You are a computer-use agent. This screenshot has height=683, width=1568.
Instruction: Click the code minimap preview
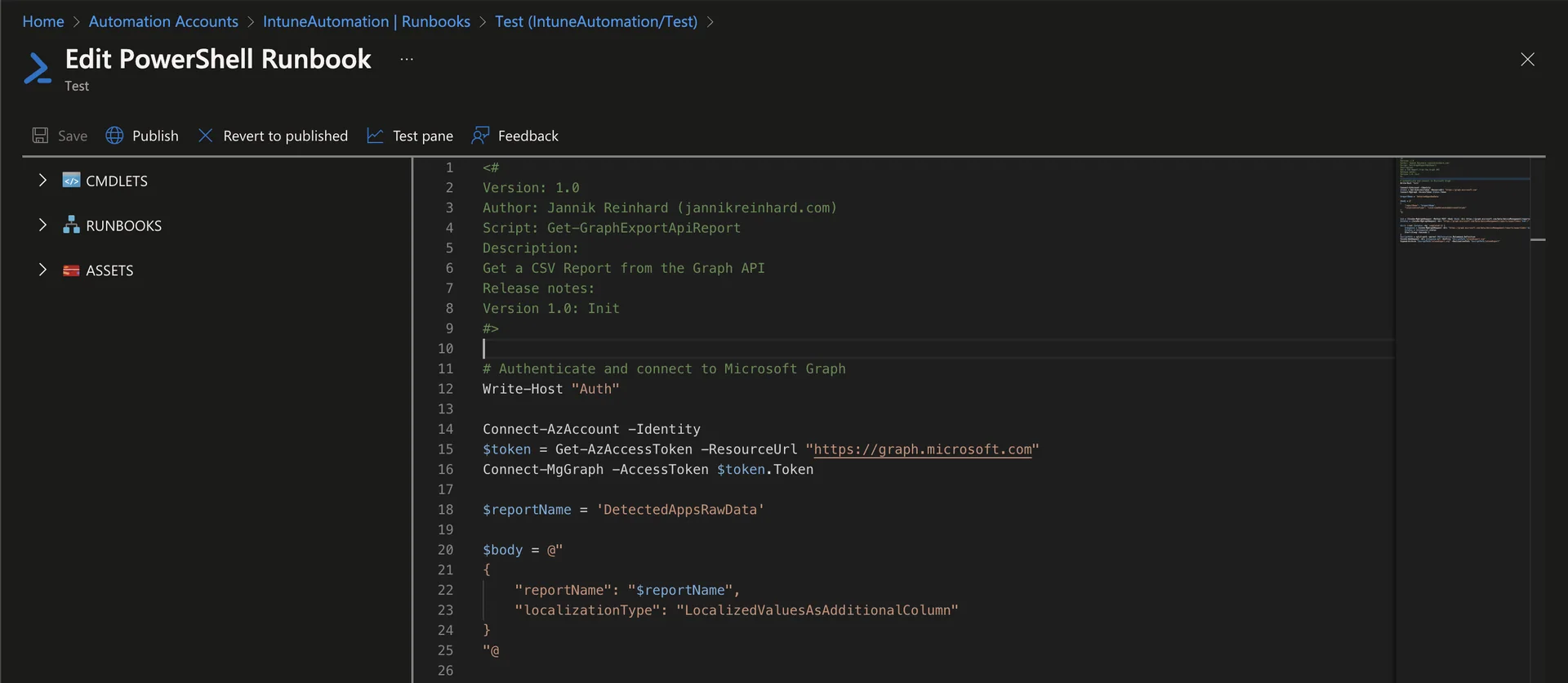pyautogui.click(x=1463, y=203)
